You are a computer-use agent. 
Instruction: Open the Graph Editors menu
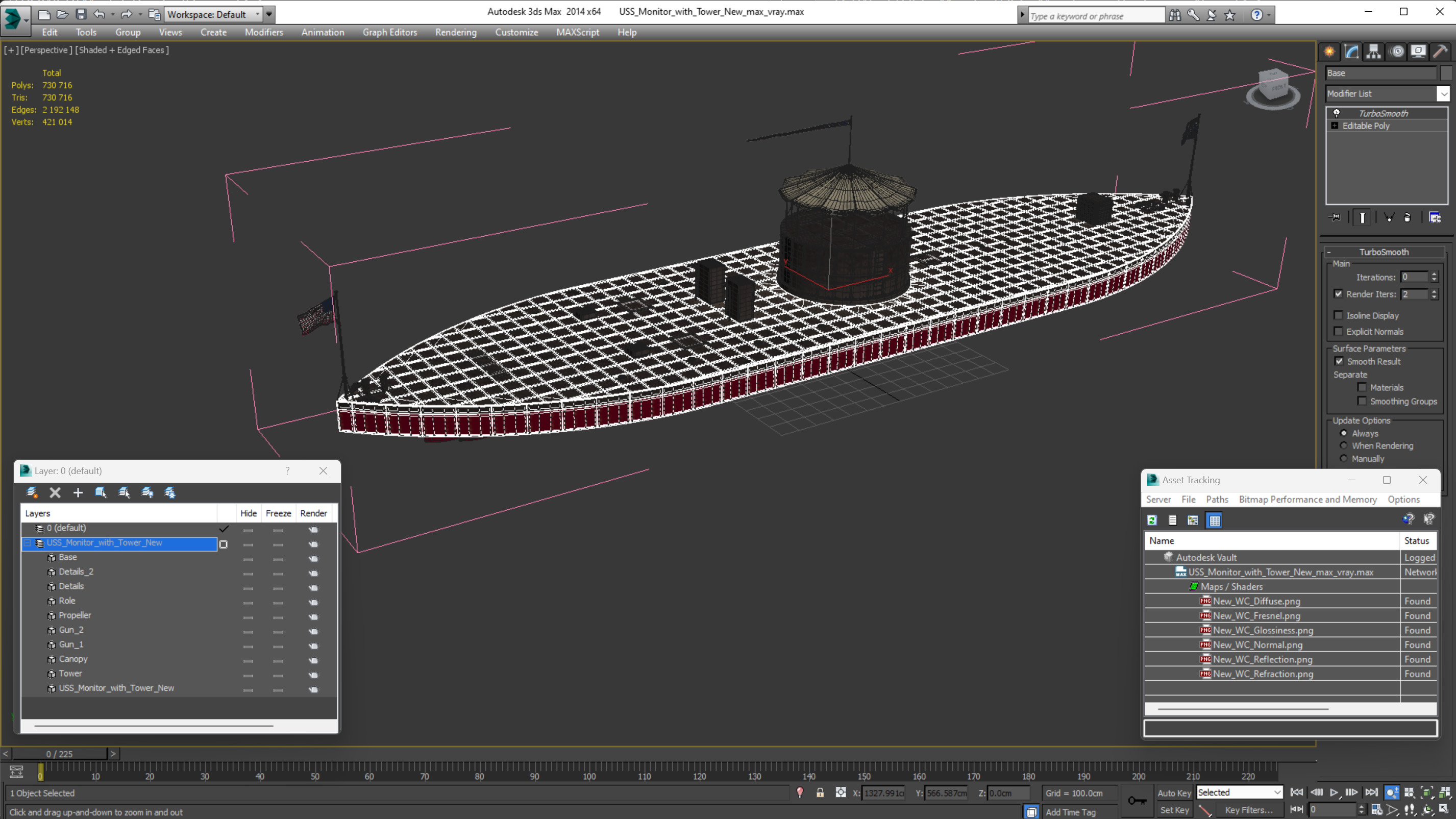pos(390,32)
